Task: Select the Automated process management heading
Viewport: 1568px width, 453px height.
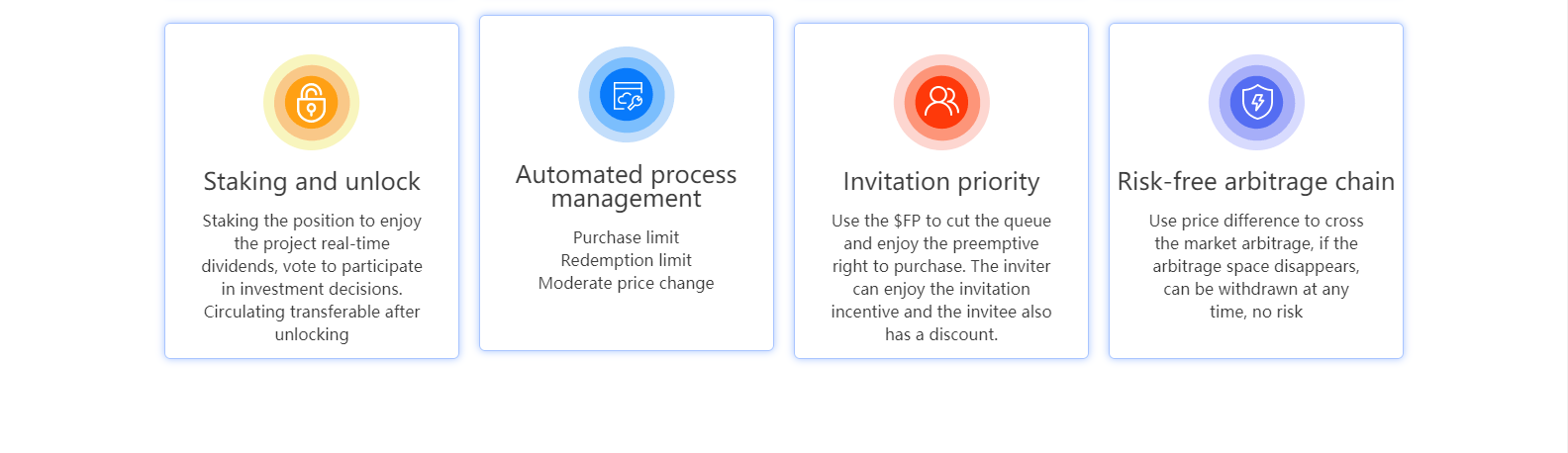Action: click(627, 186)
